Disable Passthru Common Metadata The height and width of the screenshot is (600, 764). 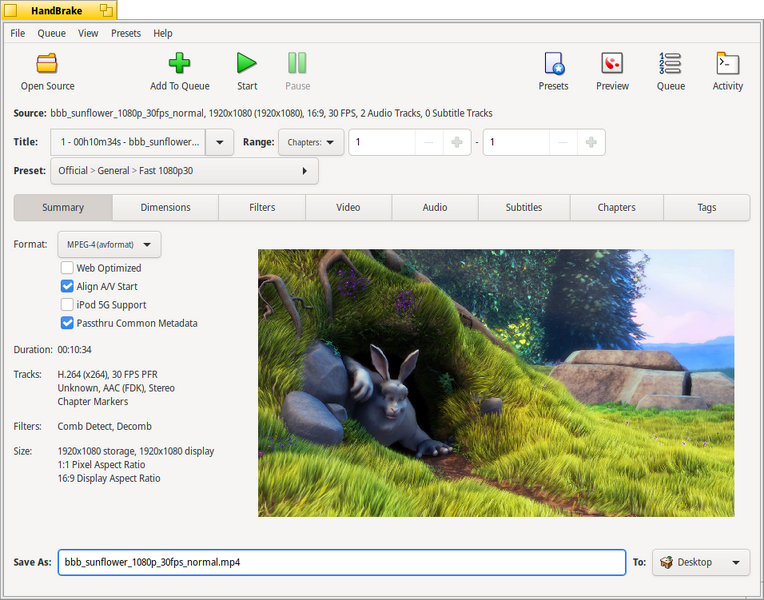(x=67, y=323)
